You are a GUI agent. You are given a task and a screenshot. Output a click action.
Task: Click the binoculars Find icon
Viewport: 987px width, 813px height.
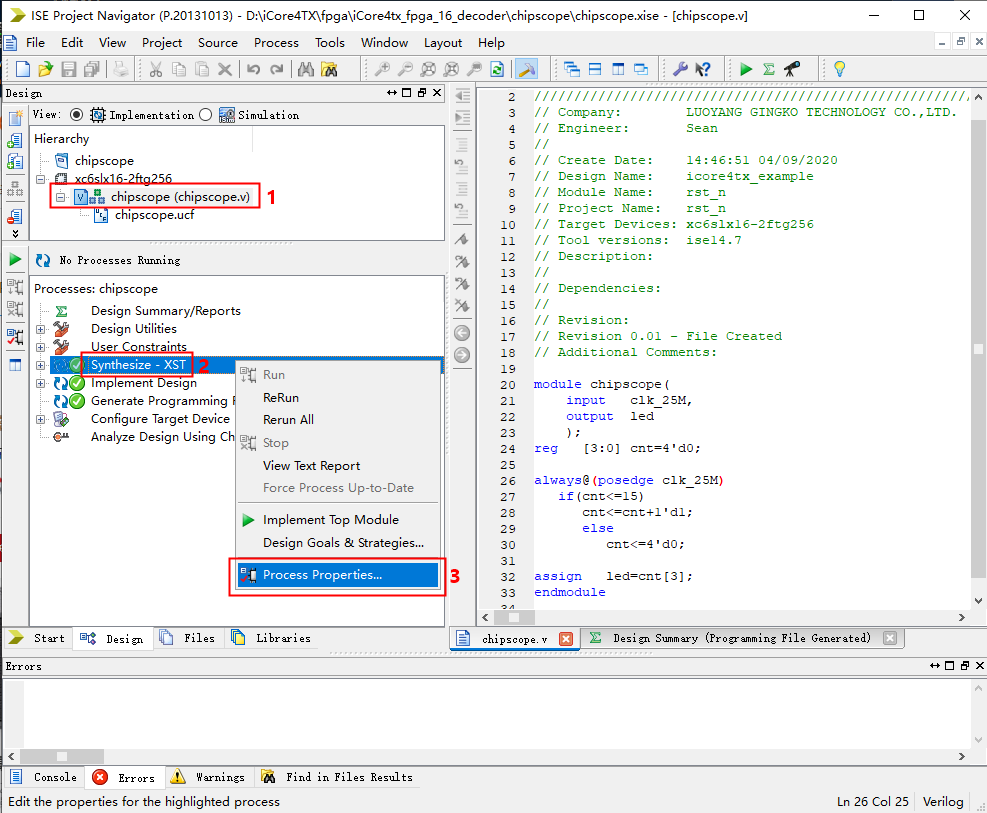306,69
